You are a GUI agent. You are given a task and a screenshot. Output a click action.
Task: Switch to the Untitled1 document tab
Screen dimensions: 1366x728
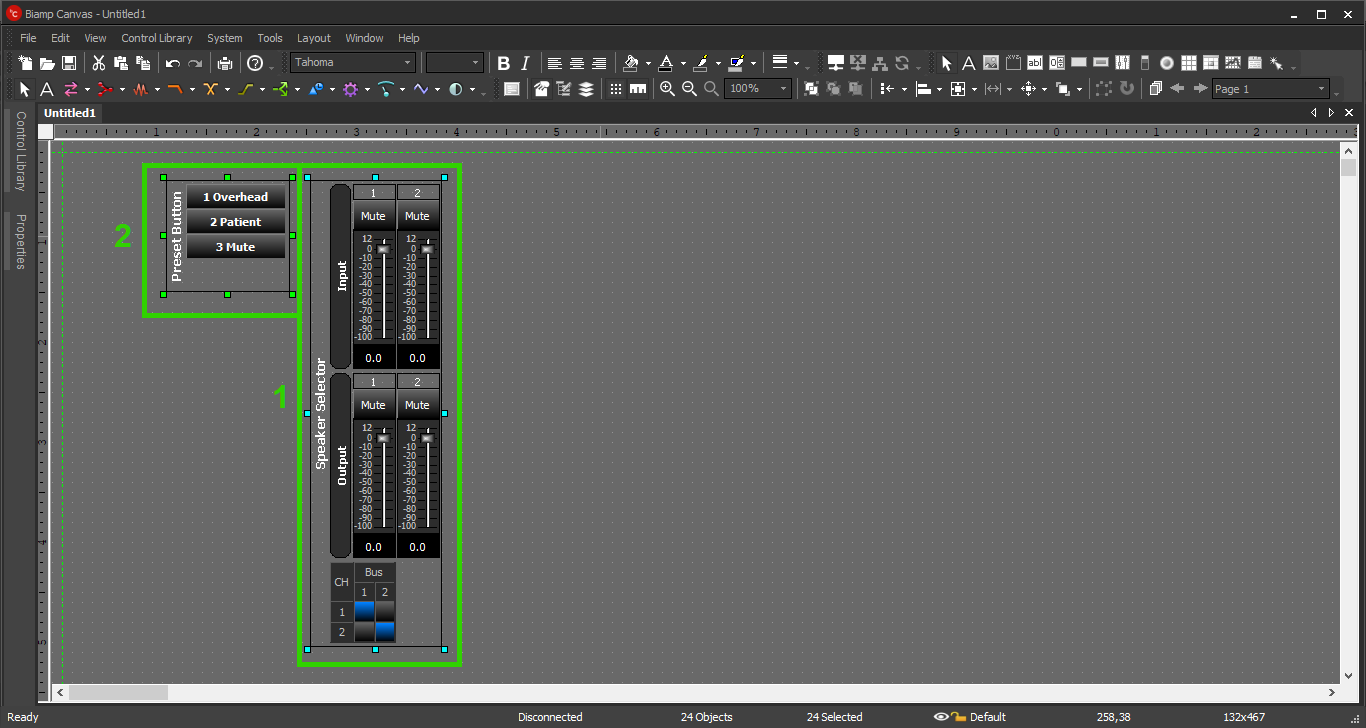[x=69, y=113]
